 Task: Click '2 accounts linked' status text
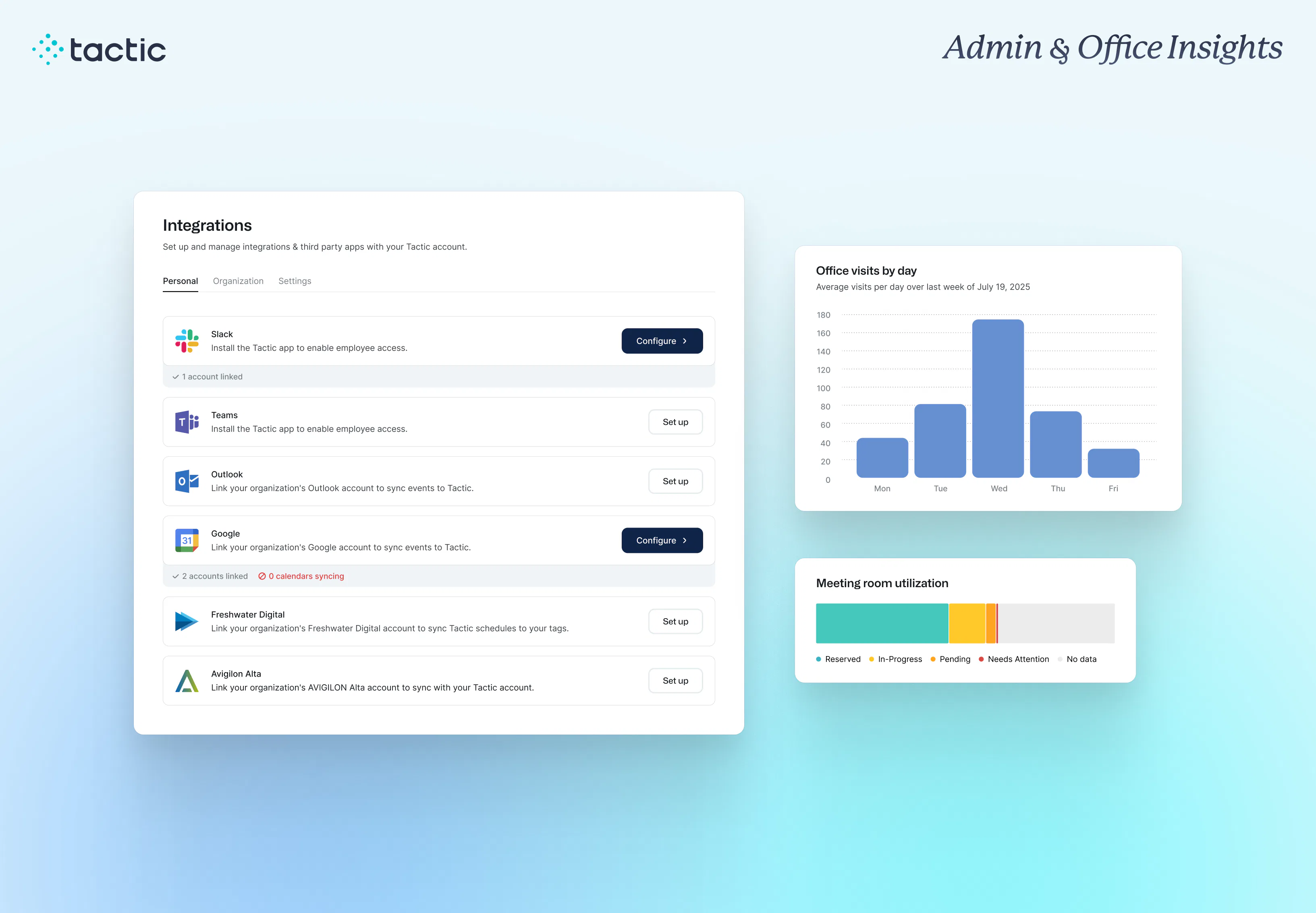[x=215, y=576]
